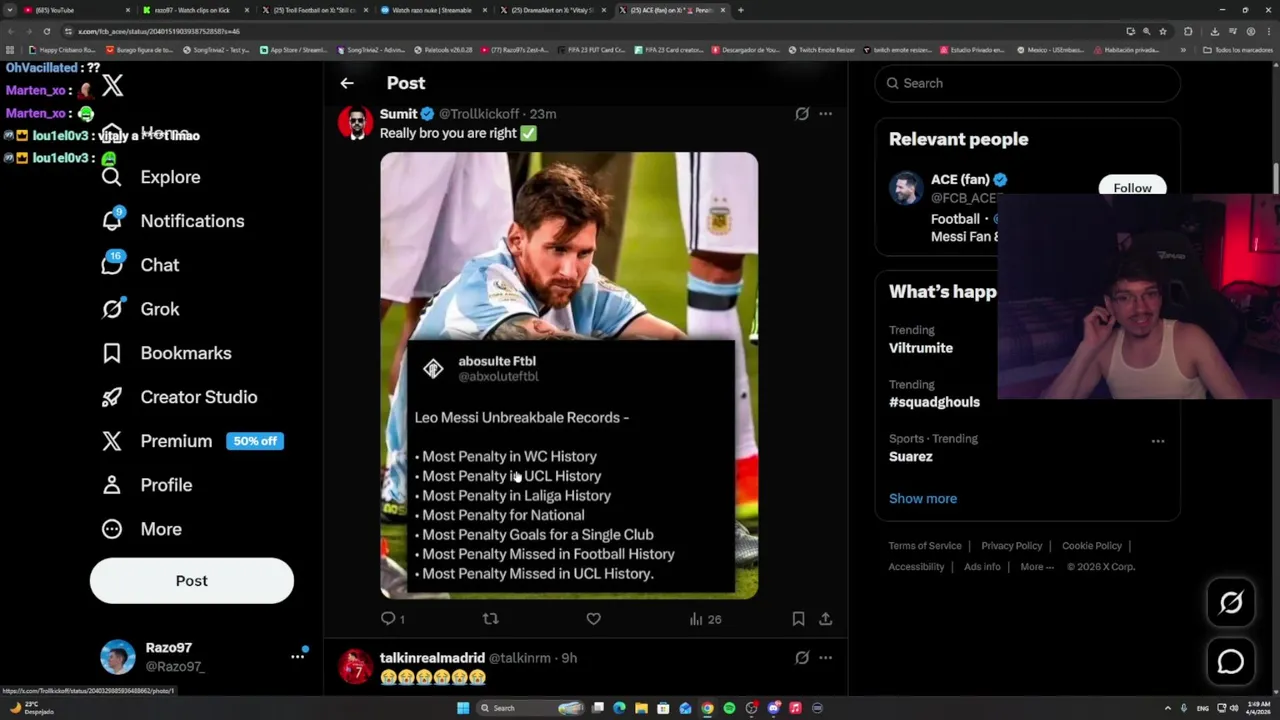Open the Accessibility footer link

pyautogui.click(x=916, y=567)
